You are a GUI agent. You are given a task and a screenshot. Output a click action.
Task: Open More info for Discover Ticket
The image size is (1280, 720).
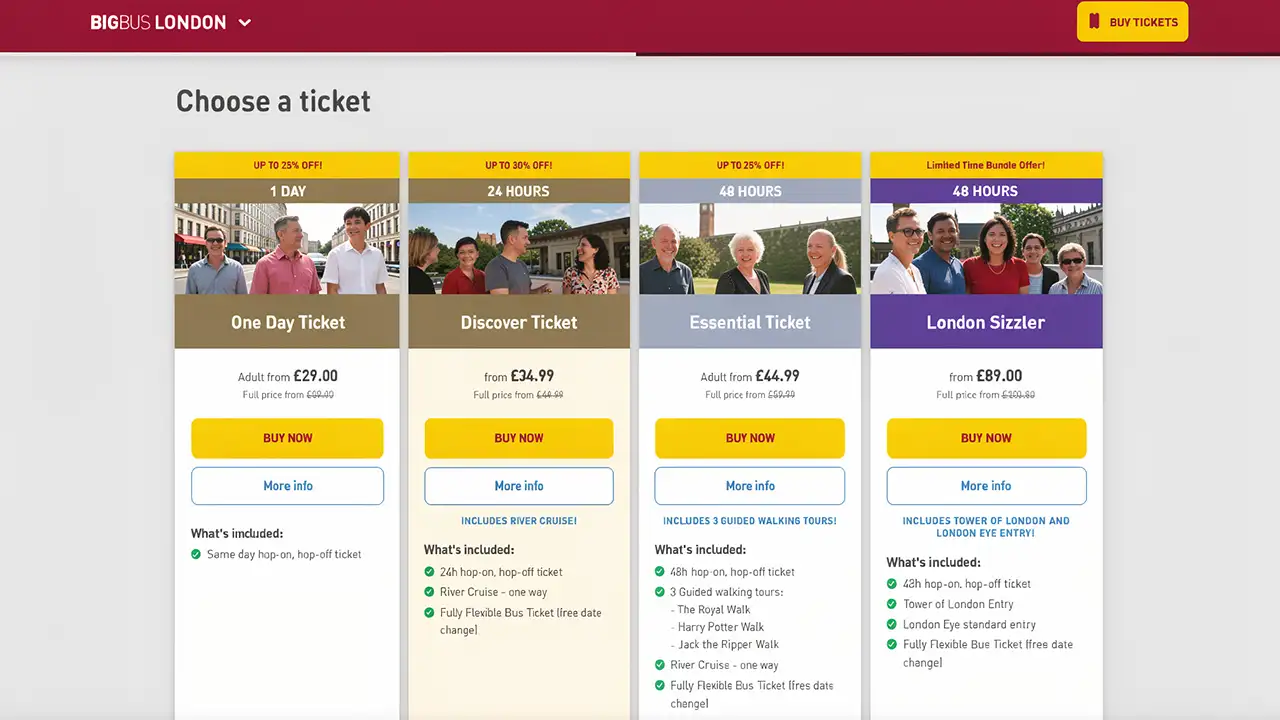point(519,486)
